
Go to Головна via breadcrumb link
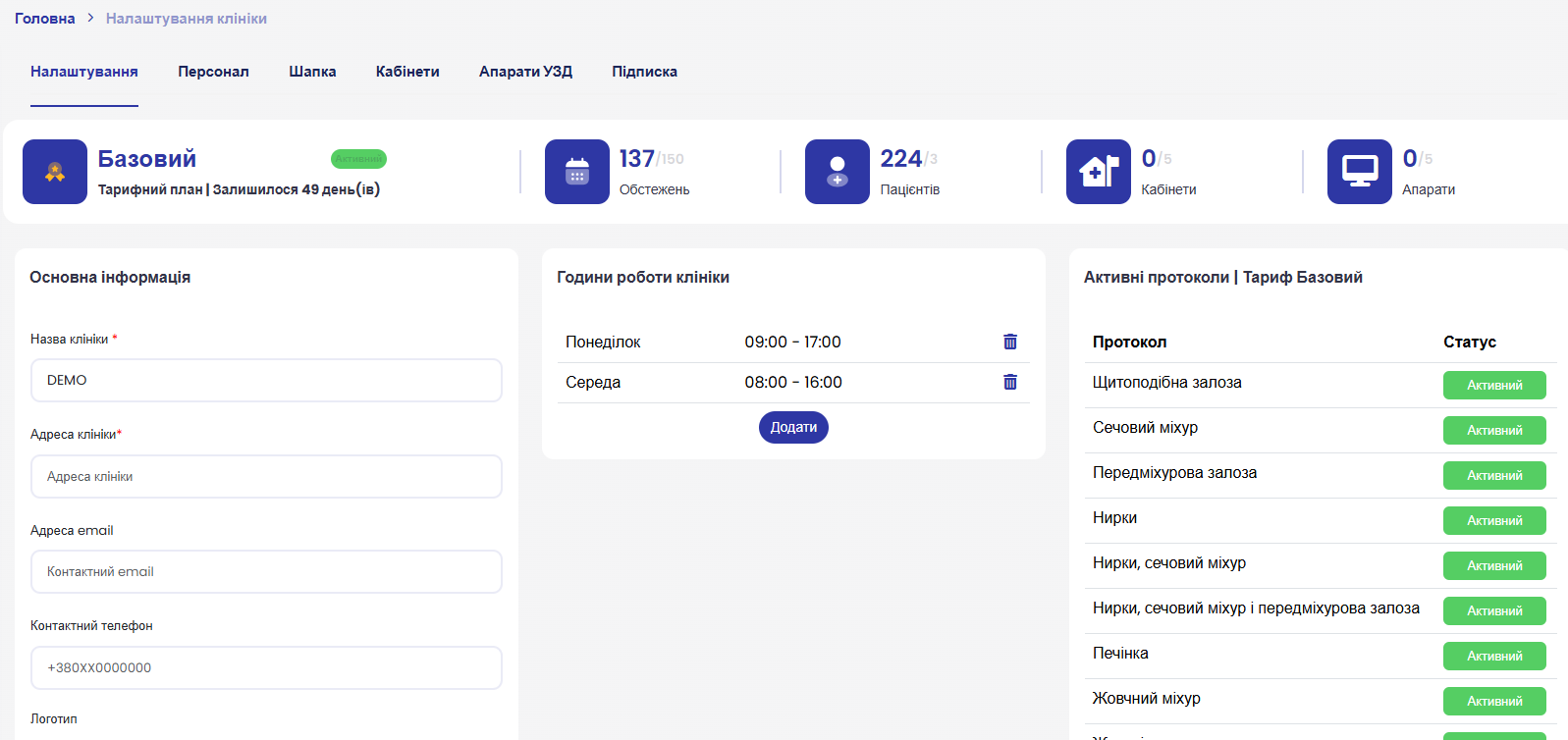[x=45, y=19]
